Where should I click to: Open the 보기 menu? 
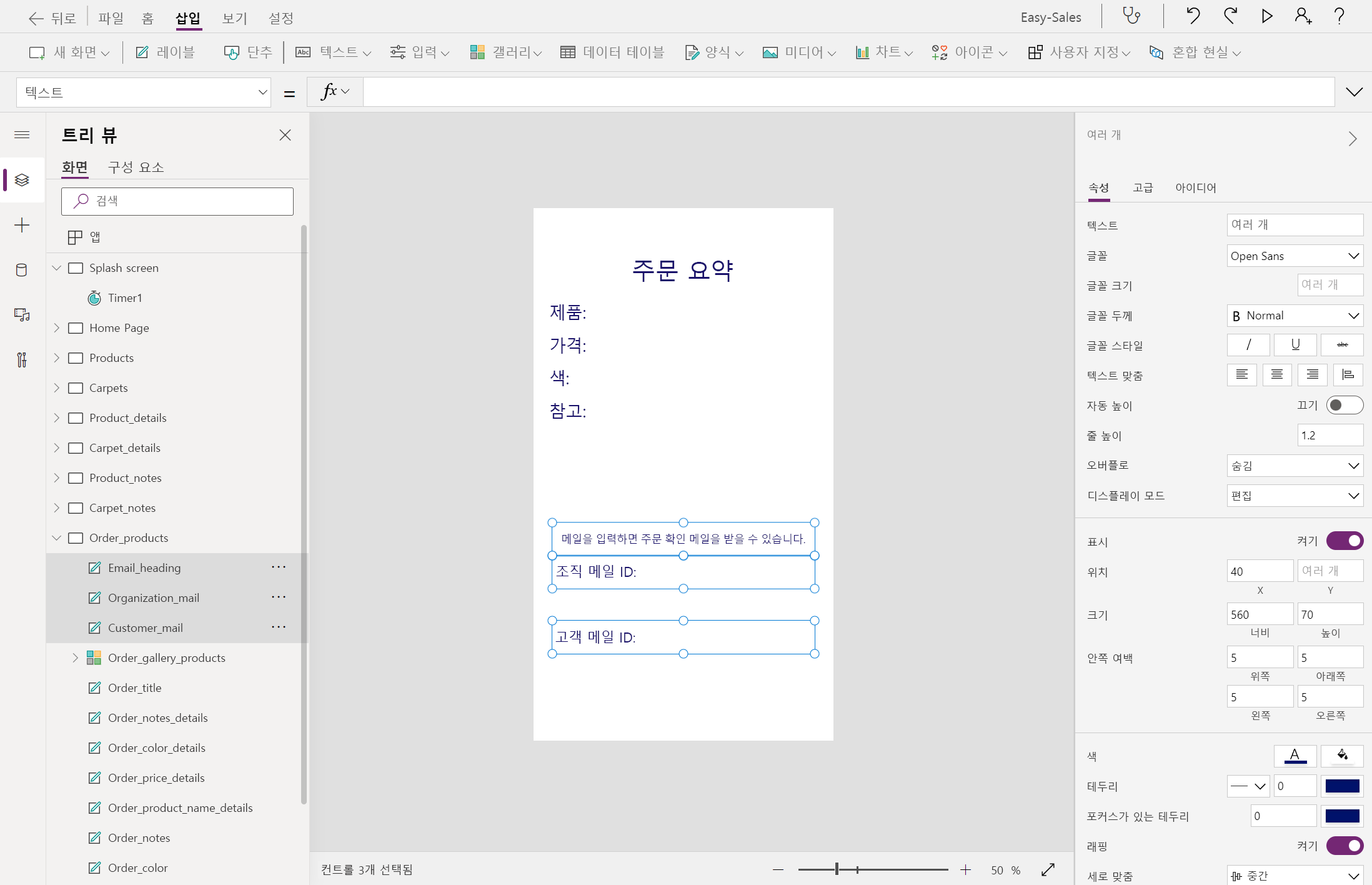[x=235, y=18]
